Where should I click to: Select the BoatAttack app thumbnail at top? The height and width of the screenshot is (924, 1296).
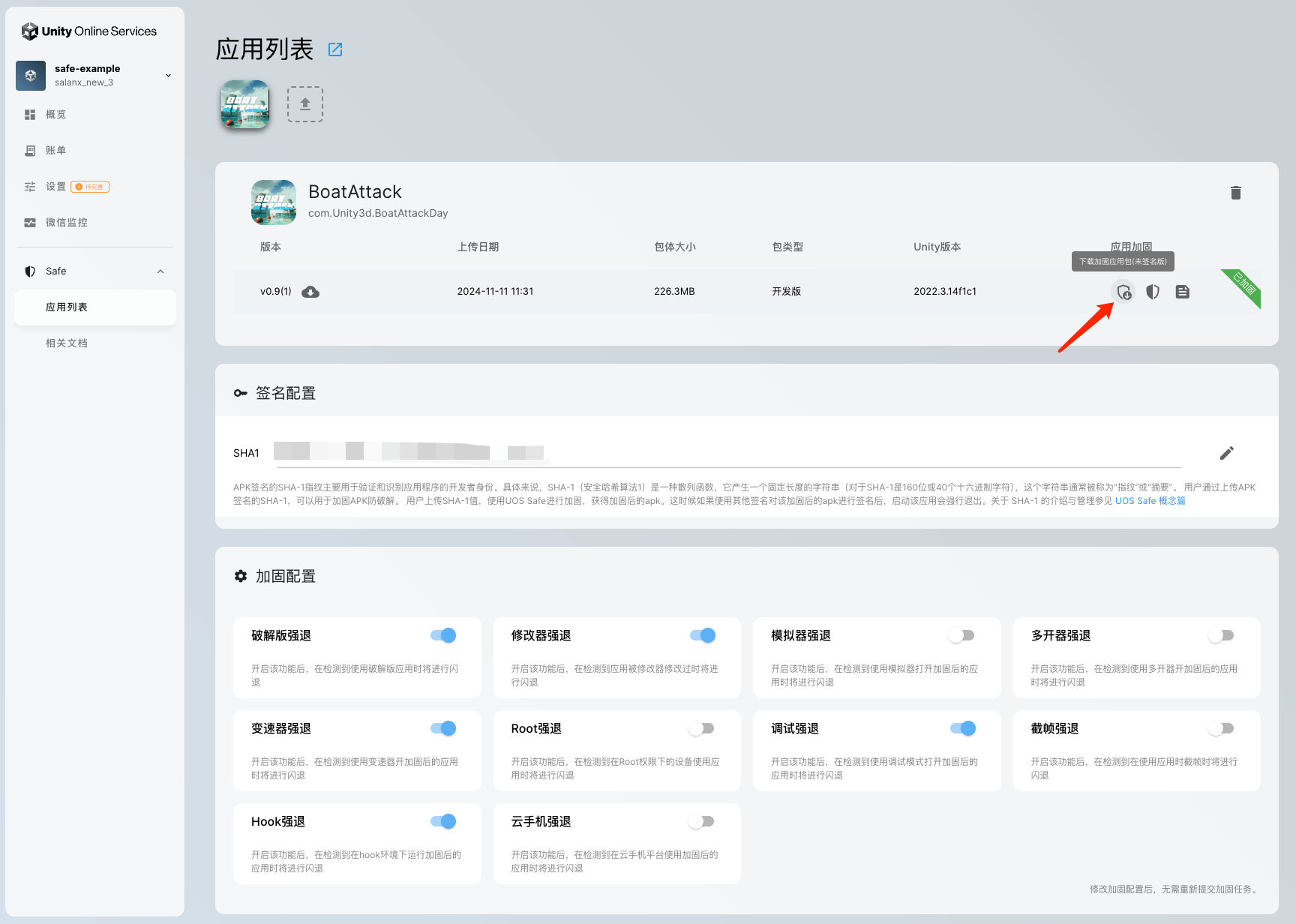(245, 104)
